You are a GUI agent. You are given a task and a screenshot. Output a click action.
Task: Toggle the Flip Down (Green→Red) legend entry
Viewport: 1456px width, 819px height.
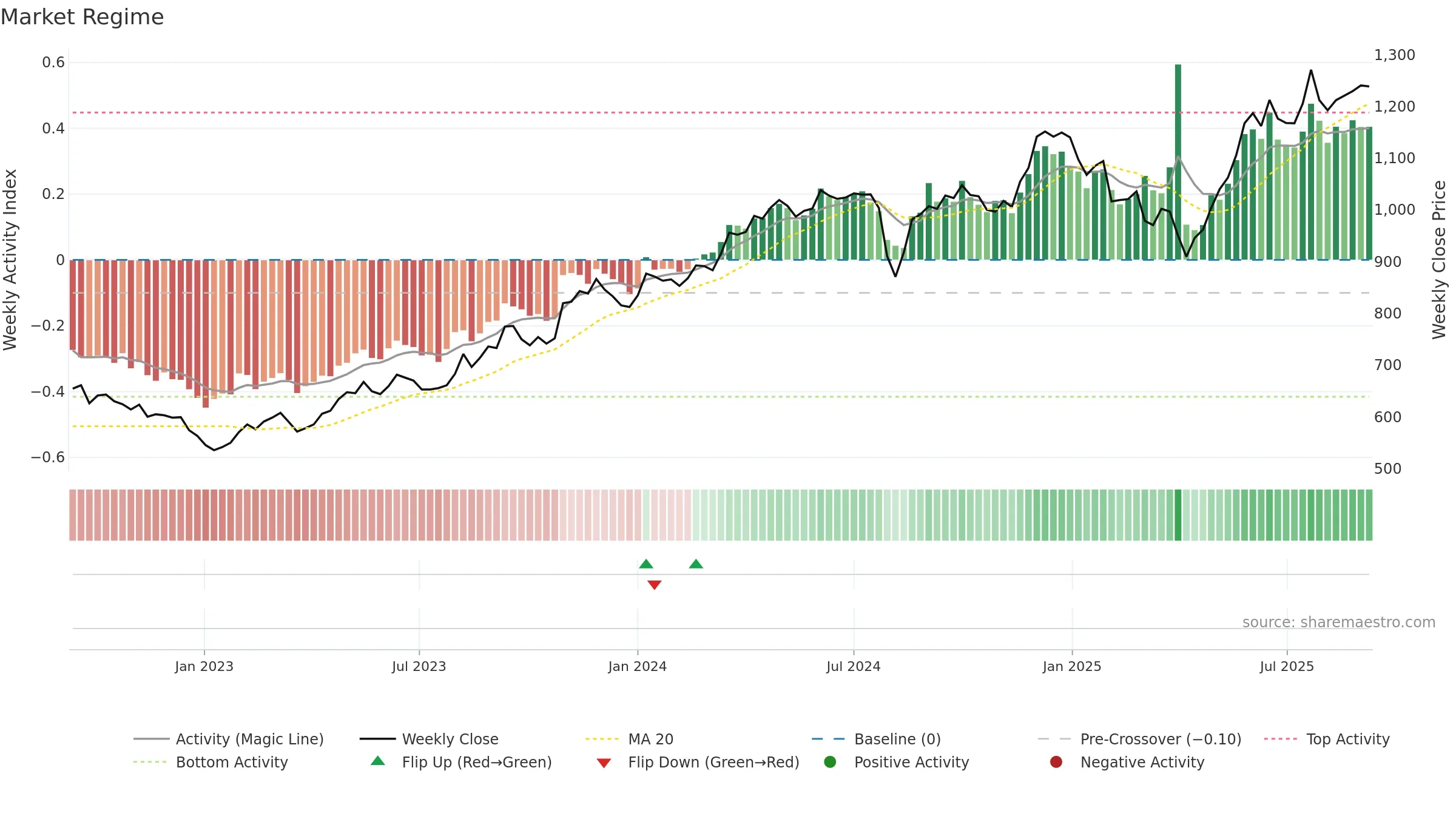pyautogui.click(x=698, y=762)
